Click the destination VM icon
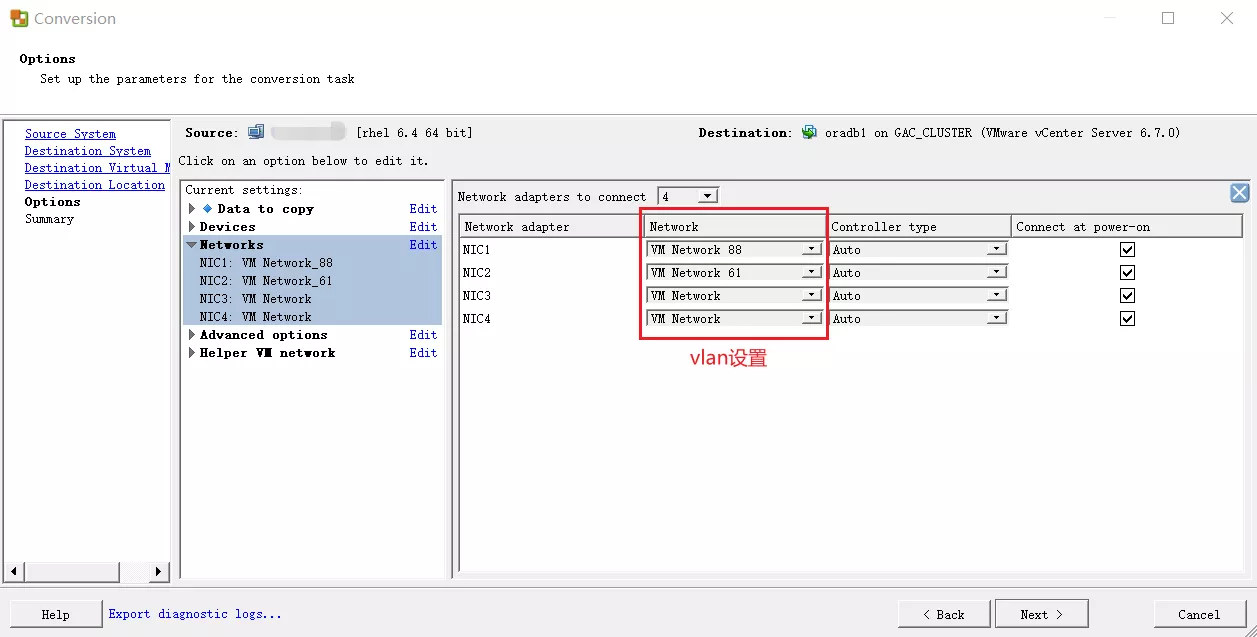Viewport: 1257px width, 637px height. [x=809, y=132]
